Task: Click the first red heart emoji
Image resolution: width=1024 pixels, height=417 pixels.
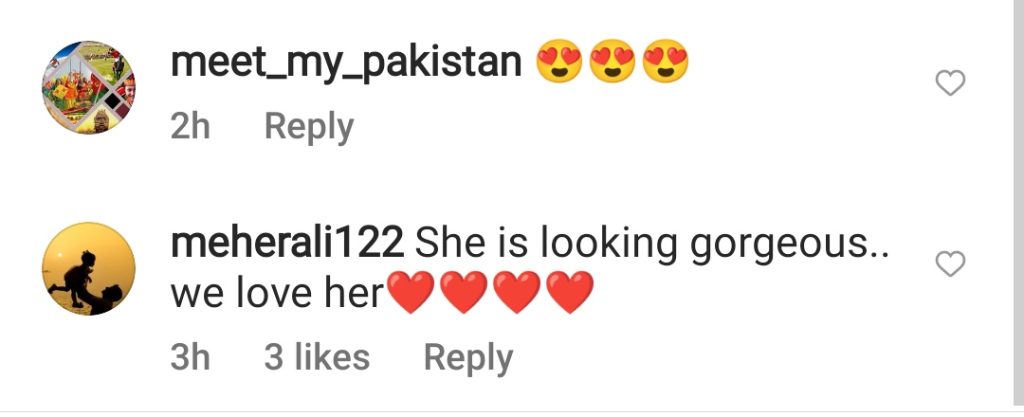Action: pos(411,292)
